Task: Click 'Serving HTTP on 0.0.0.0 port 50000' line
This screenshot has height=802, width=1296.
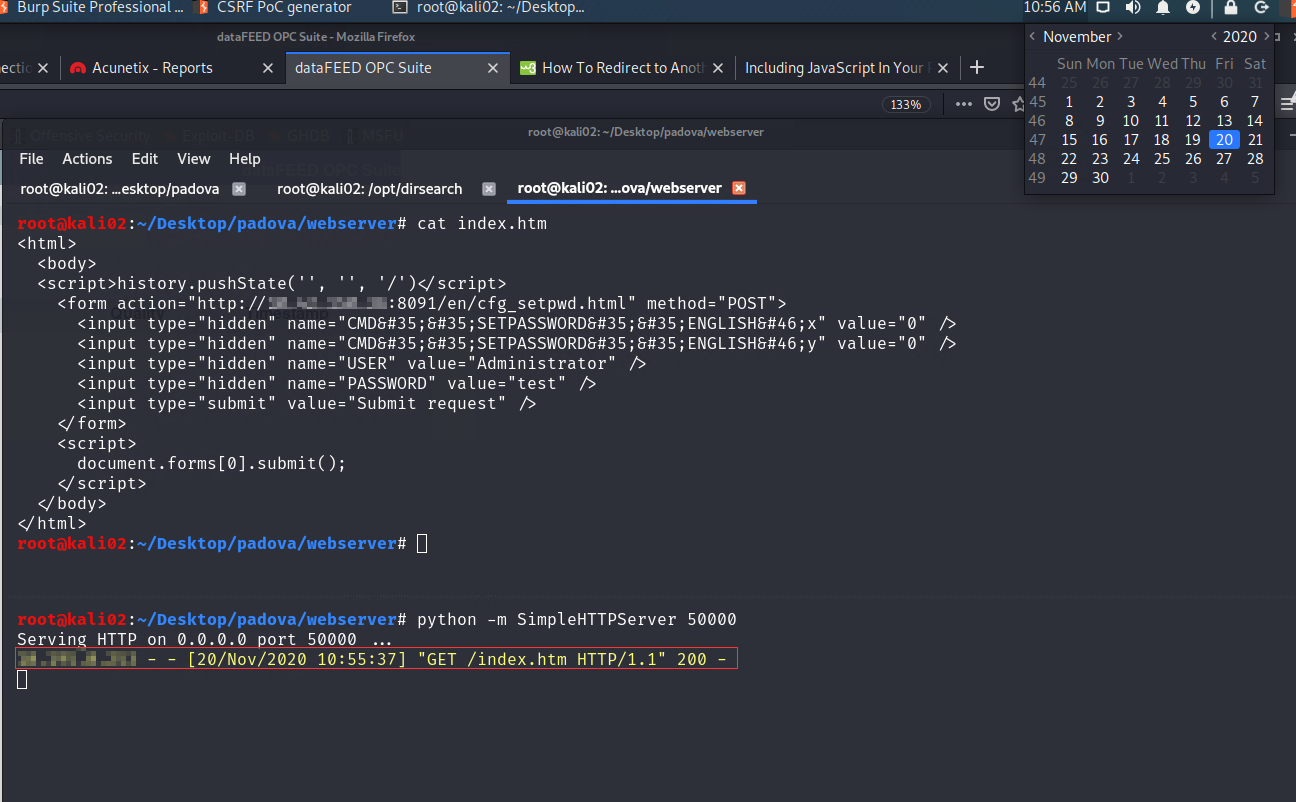Action: [x=205, y=640]
